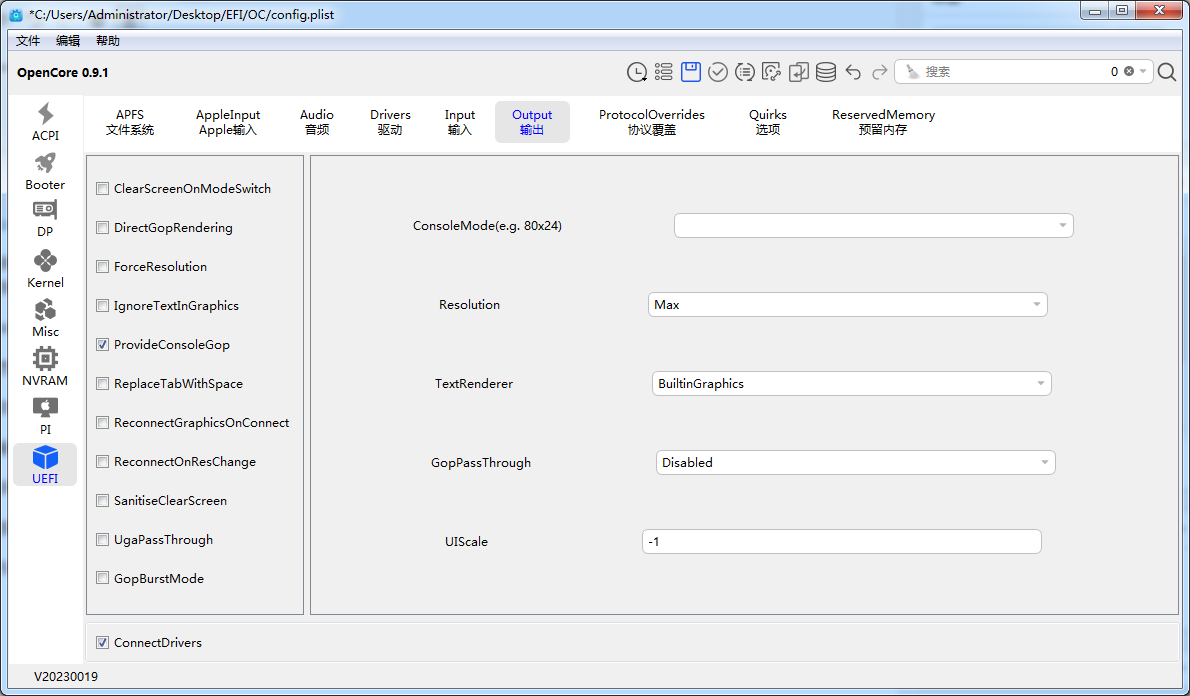The height and width of the screenshot is (696, 1190).
Task: Click the database stack icon in toolbar
Action: 826,72
